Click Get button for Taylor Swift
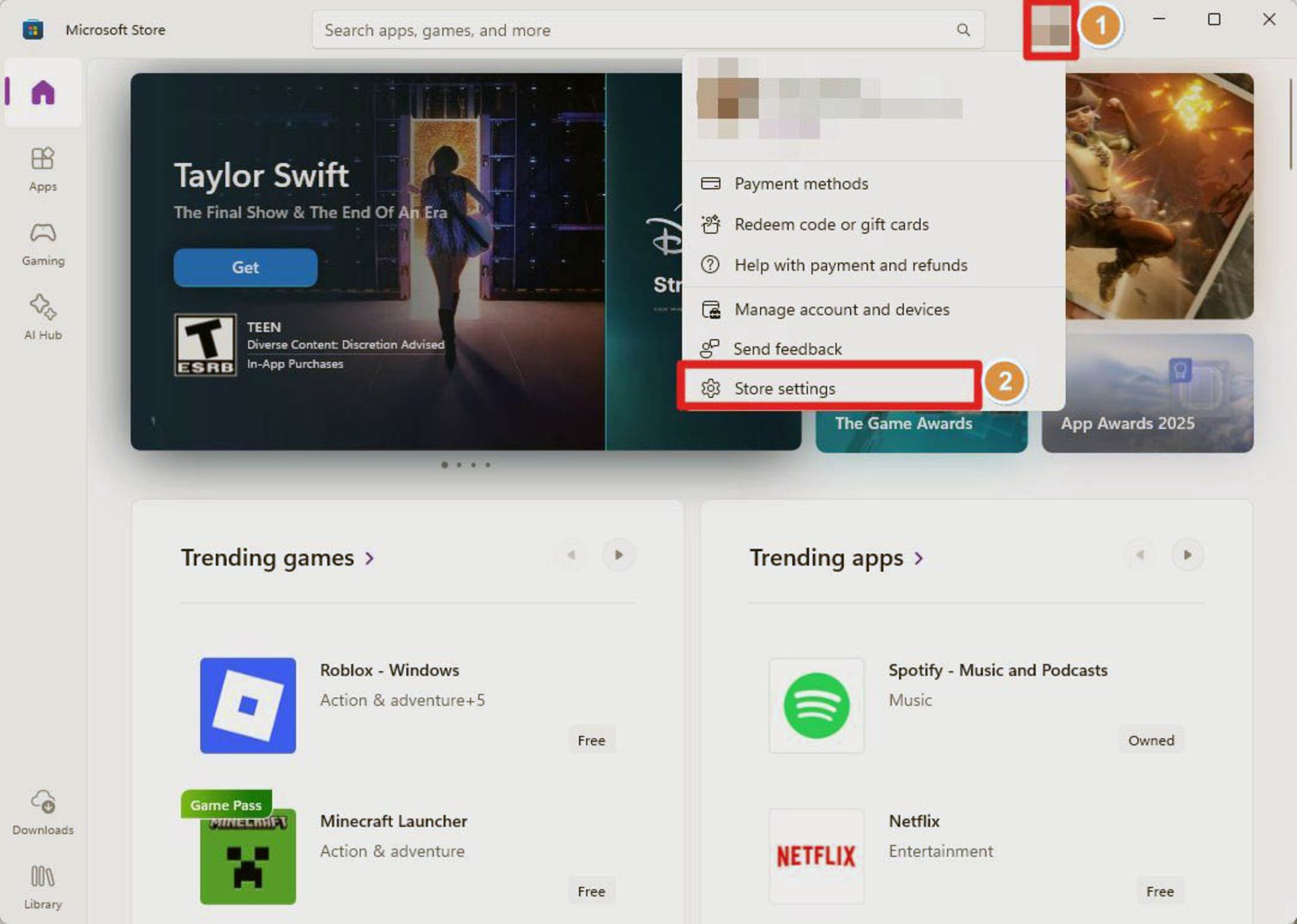Image resolution: width=1297 pixels, height=924 pixels. coord(245,267)
